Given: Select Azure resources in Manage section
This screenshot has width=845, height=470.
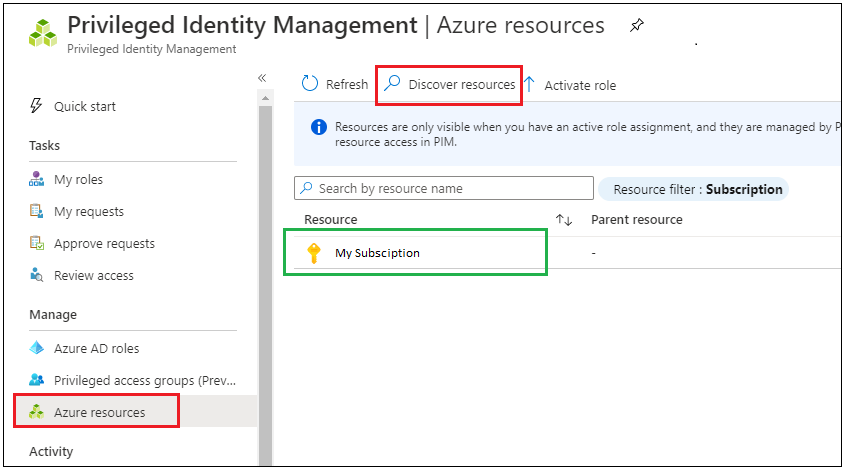Looking at the screenshot, I should tap(100, 412).
